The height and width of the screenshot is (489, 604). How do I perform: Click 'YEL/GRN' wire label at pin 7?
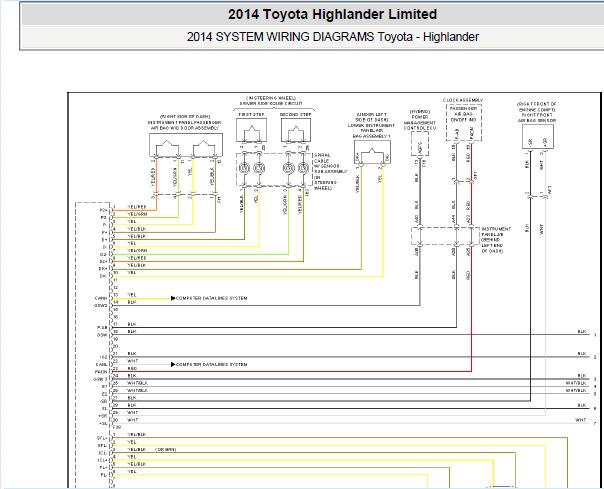pos(137,251)
